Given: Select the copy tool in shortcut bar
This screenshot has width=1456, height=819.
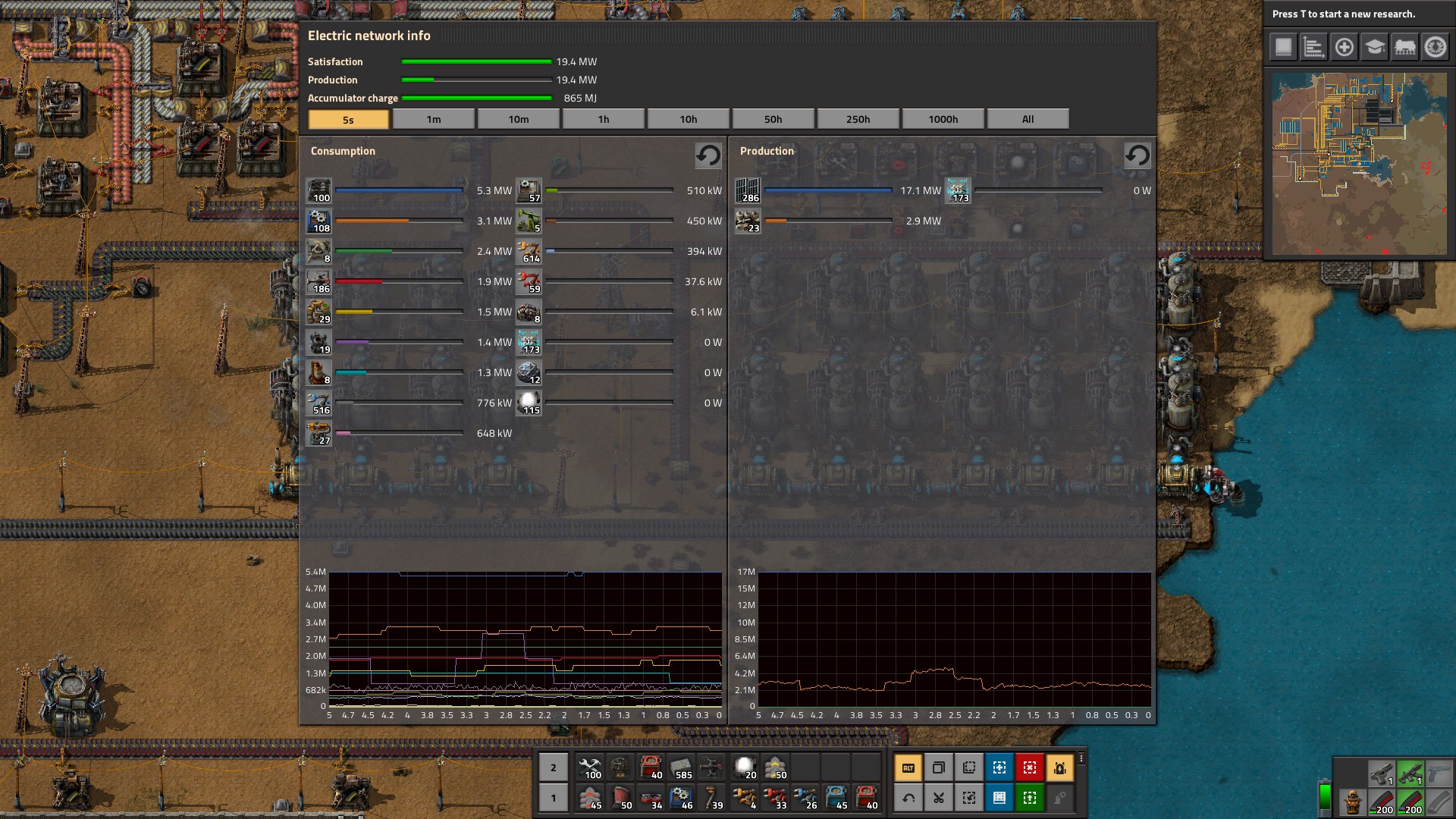Looking at the screenshot, I should point(938,767).
